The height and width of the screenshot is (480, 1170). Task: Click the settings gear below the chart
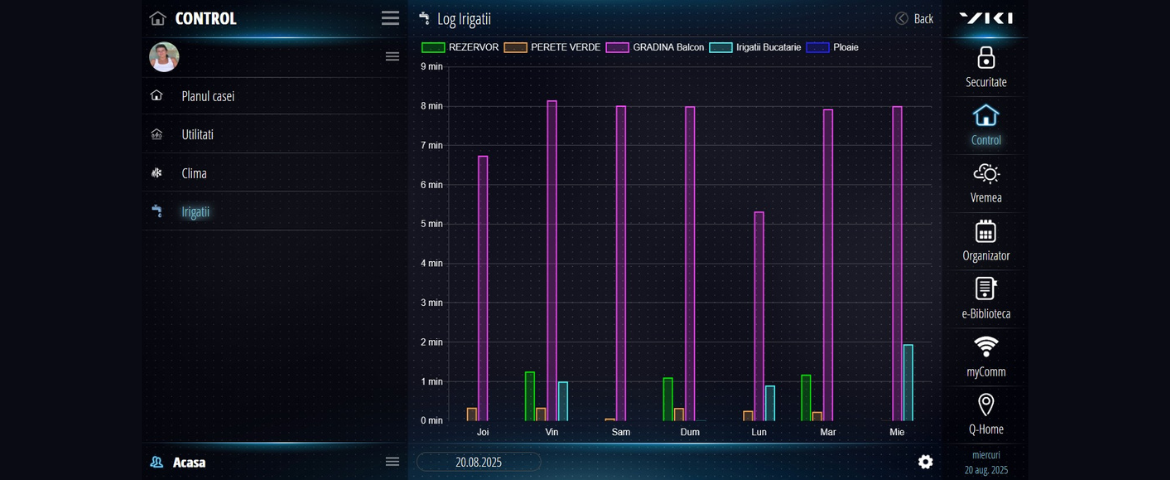(925, 461)
